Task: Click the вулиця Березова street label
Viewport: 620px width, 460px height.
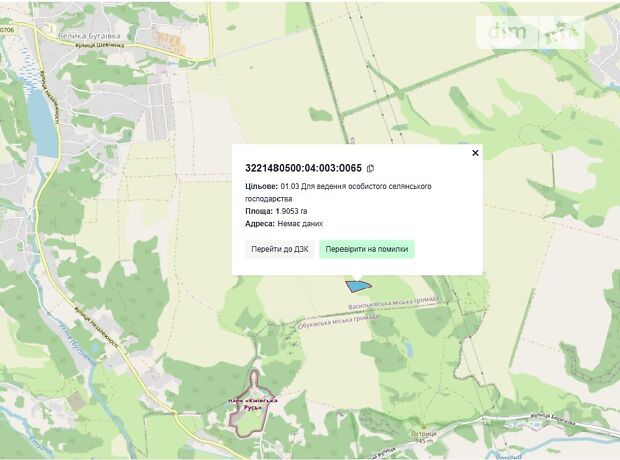Action: [553, 419]
